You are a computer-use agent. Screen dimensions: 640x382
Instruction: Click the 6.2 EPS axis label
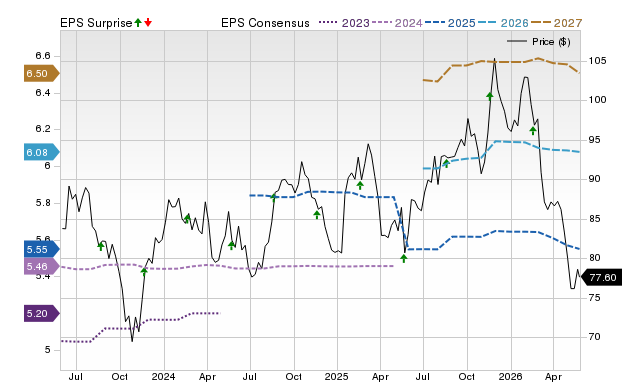click(x=43, y=129)
